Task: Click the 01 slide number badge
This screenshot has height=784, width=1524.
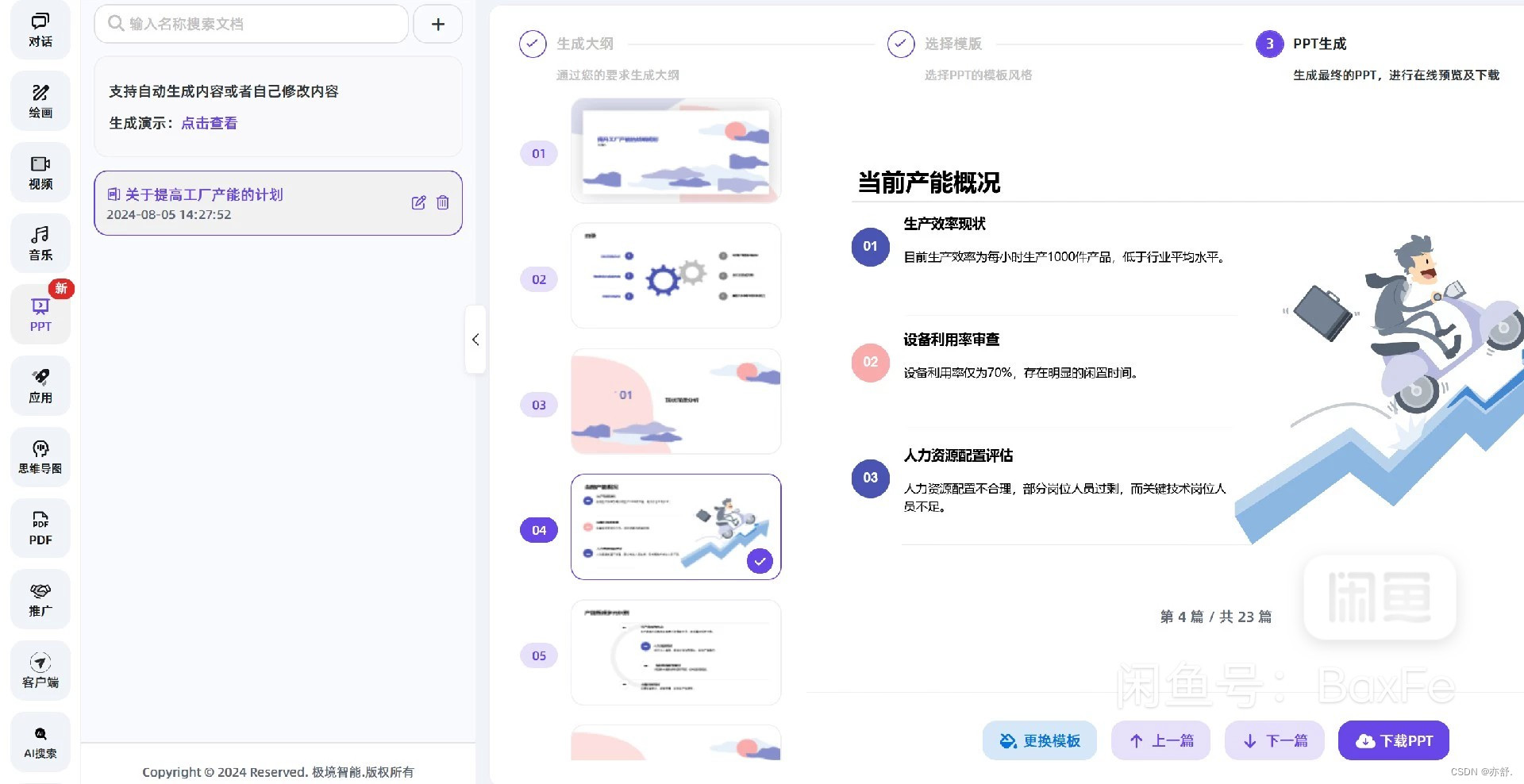Action: [x=539, y=154]
